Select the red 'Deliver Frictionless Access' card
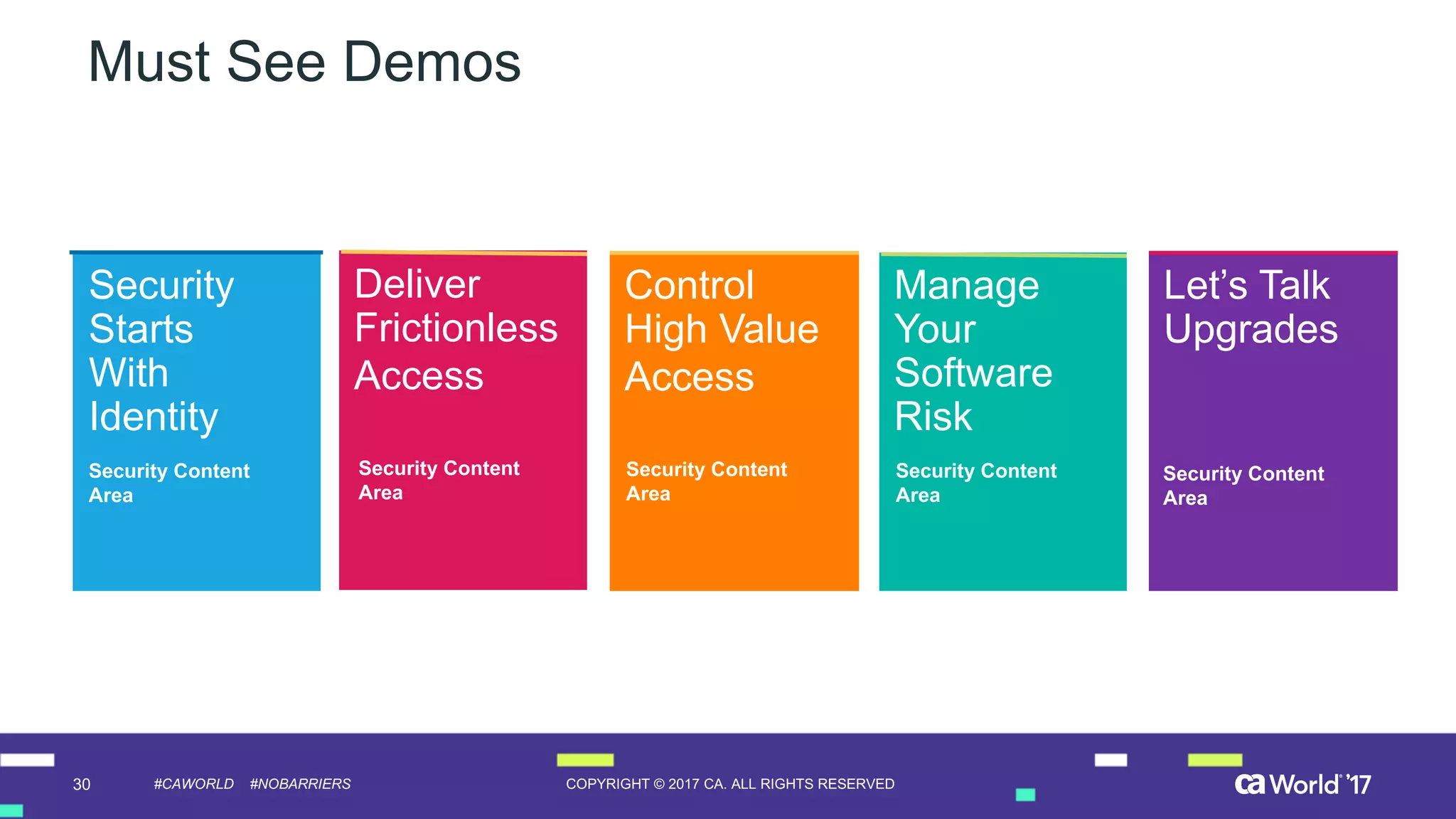 463,420
